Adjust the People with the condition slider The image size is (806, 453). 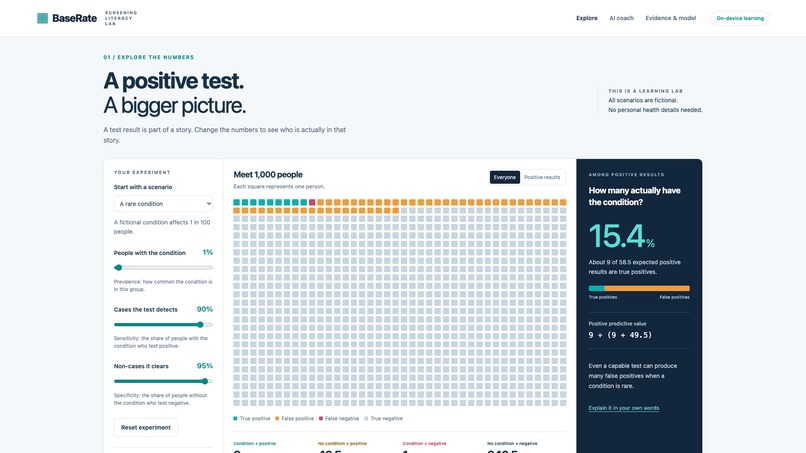[x=163, y=267]
